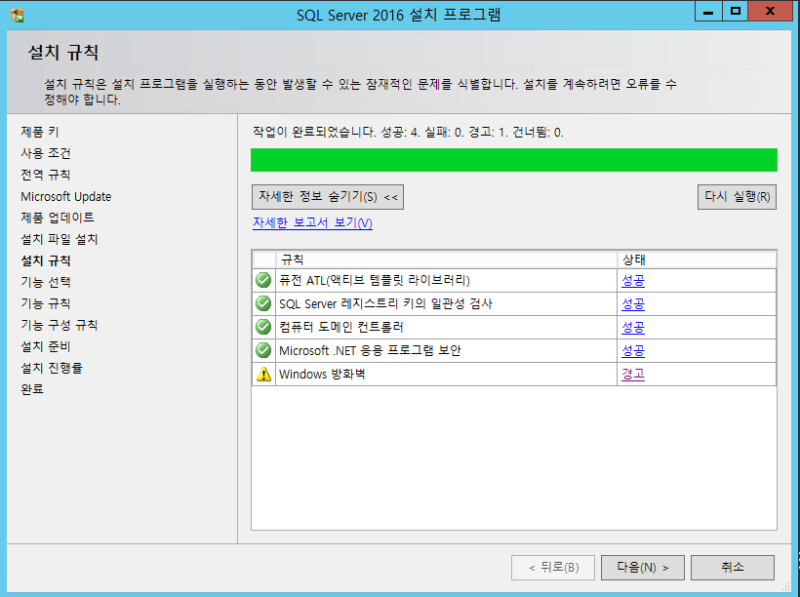Viewport: 800px width, 597px height.
Task: Click the check icon for Microsoft .NET 응용 프로그램 보안
Action: (x=263, y=350)
